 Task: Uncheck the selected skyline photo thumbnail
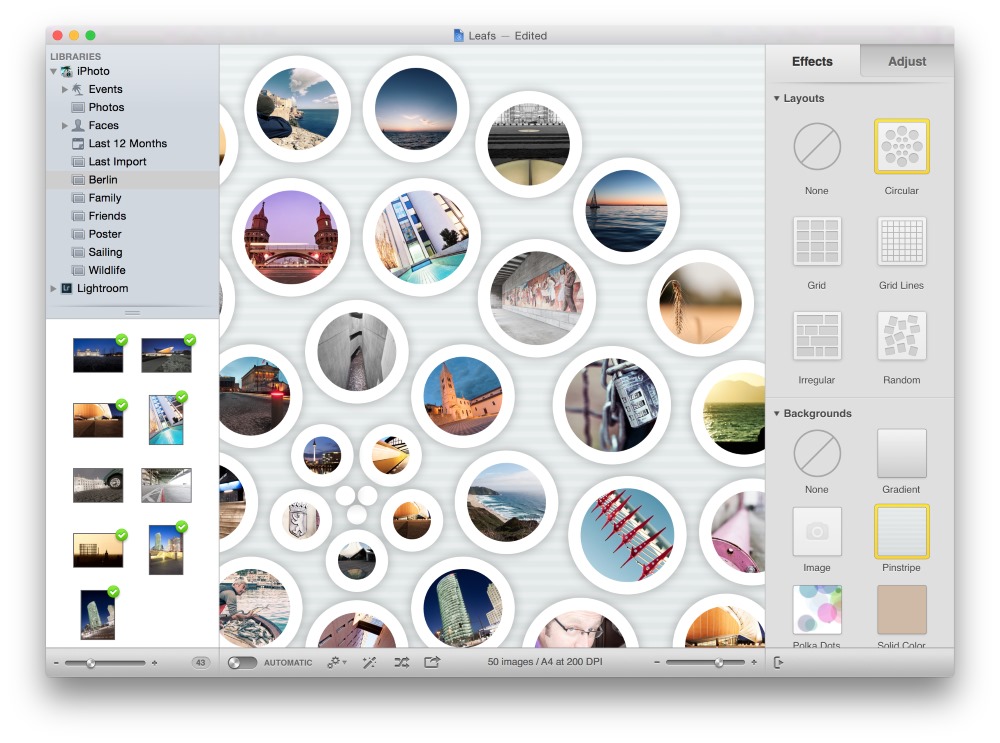182,525
